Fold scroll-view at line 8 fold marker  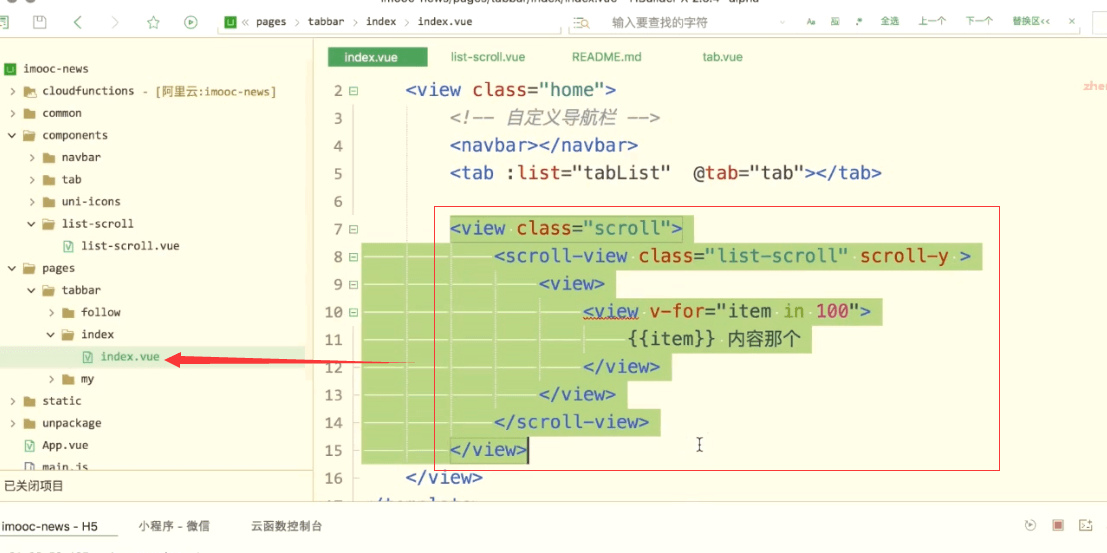[354, 257]
